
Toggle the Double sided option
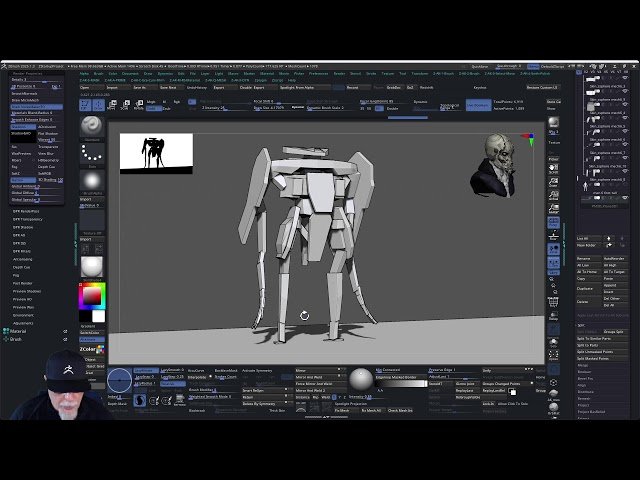pos(393,109)
